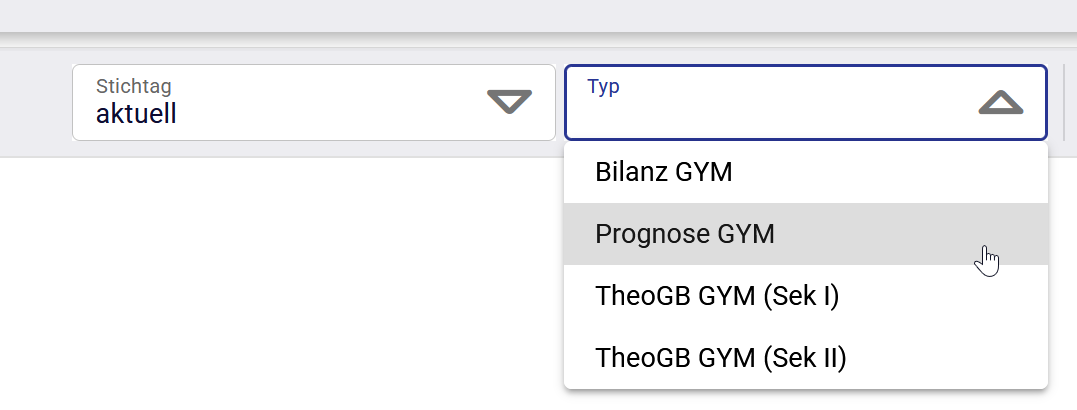The width and height of the screenshot is (1077, 410).
Task: Click the gray triangle beside 'aktuell'
Action: 509,102
